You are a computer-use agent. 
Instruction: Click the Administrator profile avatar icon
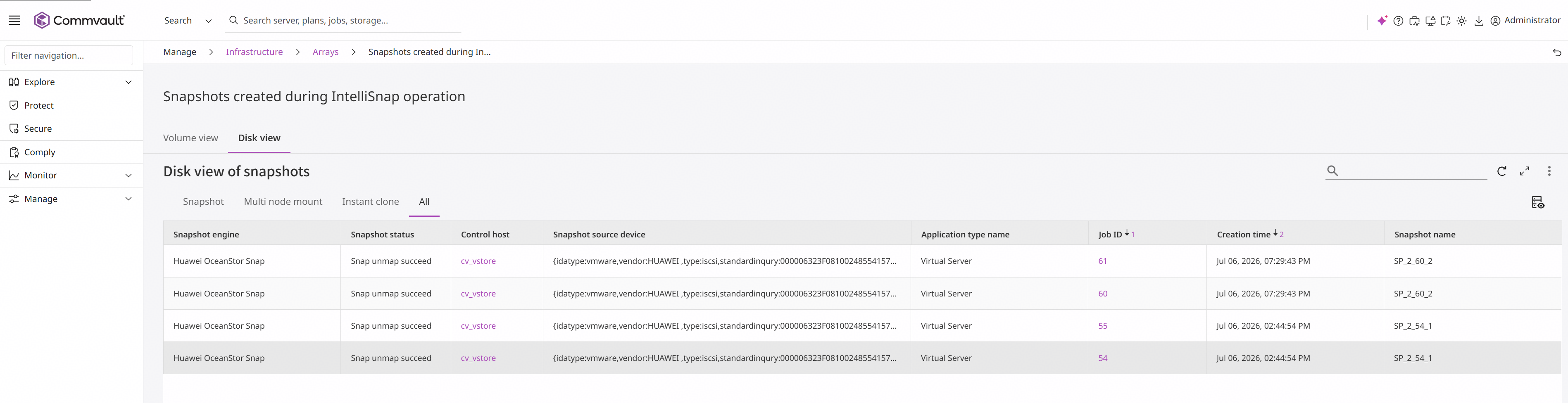point(1495,21)
